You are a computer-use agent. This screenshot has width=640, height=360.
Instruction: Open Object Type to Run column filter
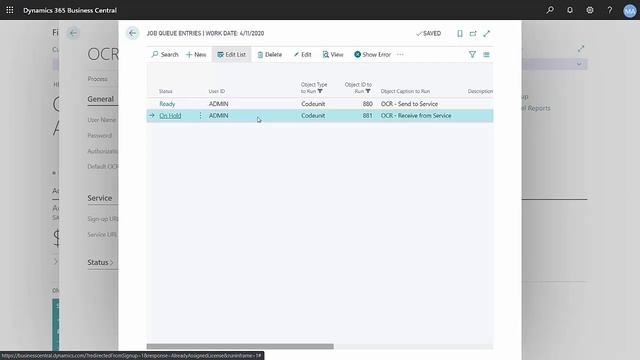320,91
